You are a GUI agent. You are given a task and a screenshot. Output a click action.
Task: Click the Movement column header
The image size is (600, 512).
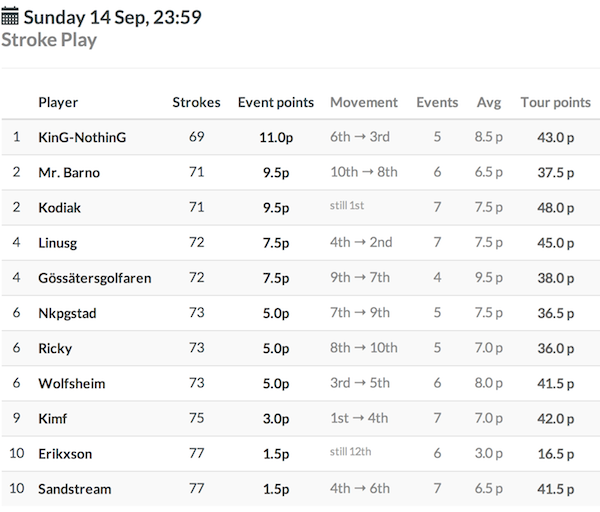tap(364, 102)
